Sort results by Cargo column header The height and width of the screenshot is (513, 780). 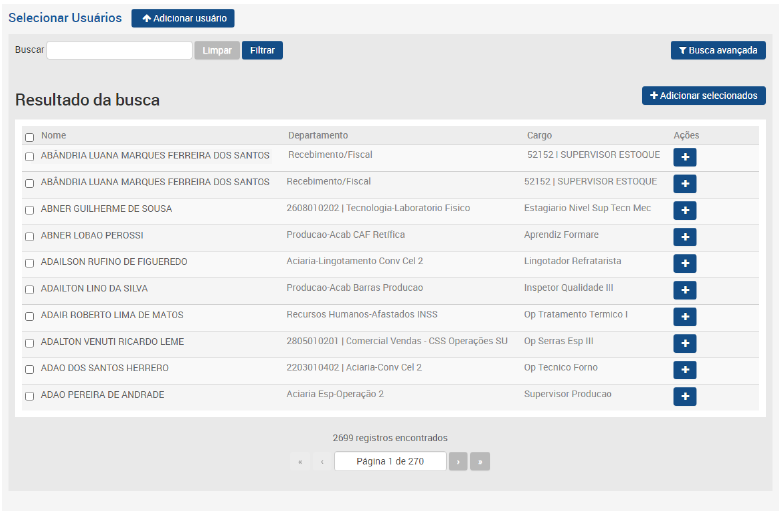pos(539,135)
